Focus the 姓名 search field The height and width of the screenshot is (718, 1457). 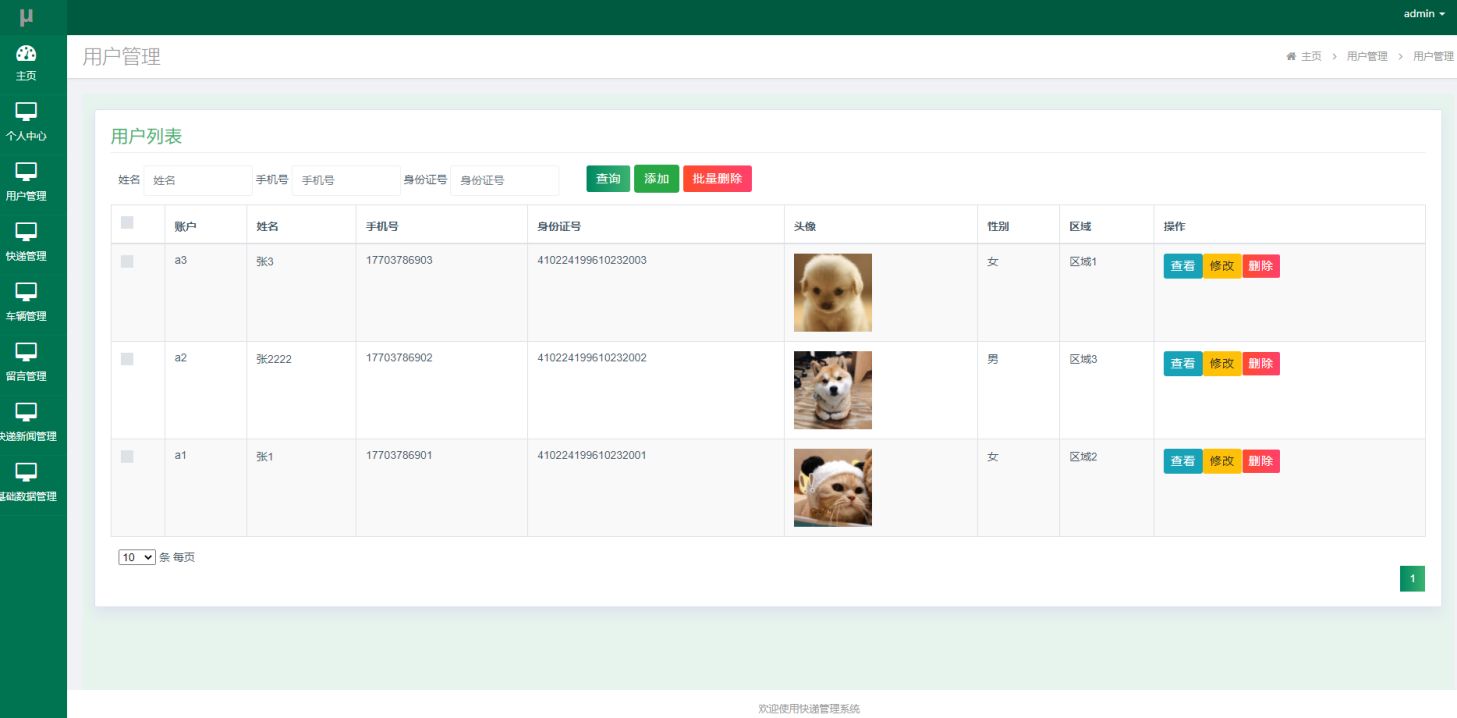[198, 180]
